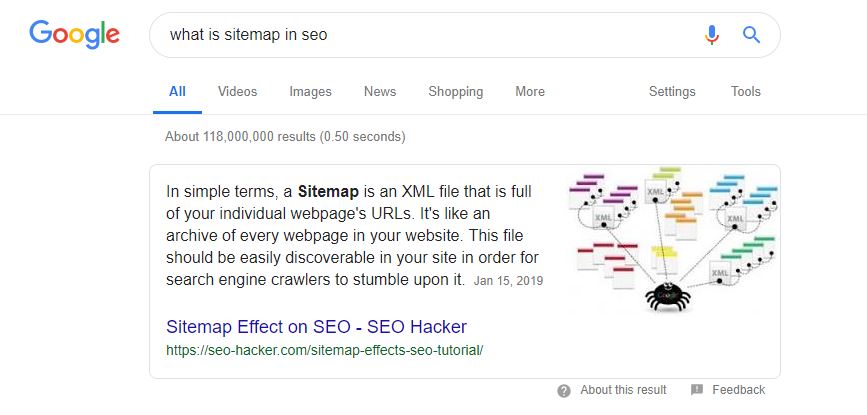
Task: Click the seo-hacker.com green URL
Action: pos(325,350)
